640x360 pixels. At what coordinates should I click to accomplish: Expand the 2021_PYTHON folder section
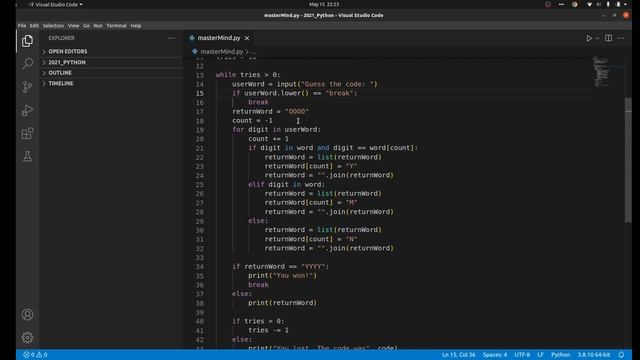(x=111, y=62)
